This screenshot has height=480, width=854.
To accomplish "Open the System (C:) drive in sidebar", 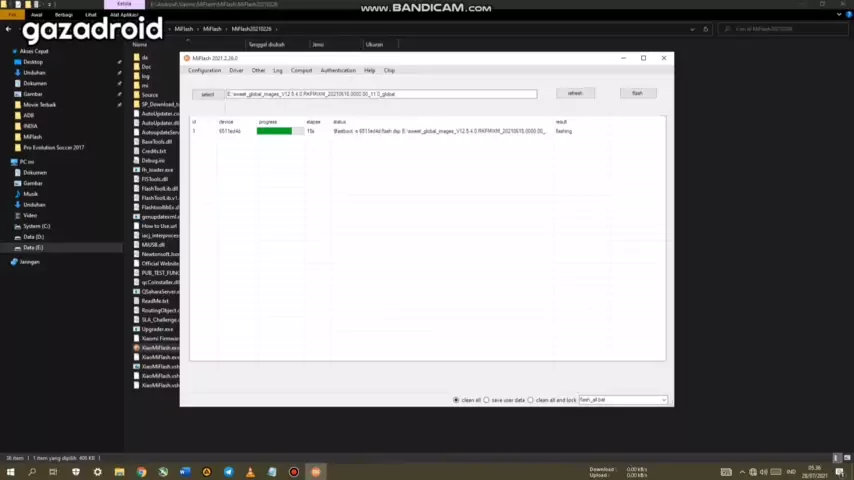I will [x=36, y=226].
